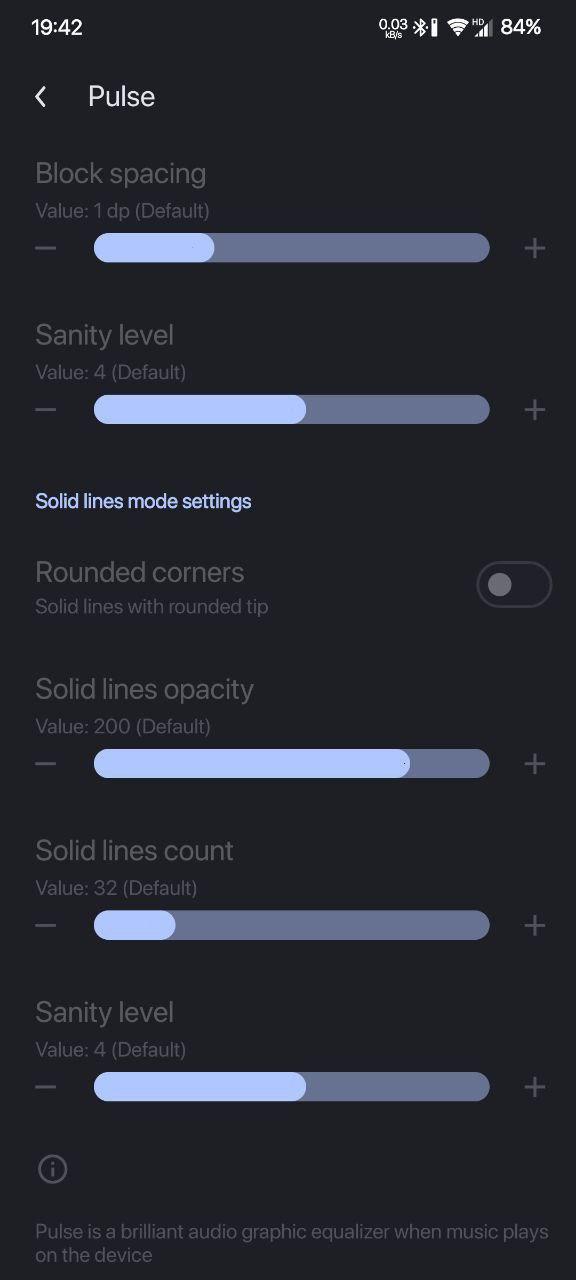This screenshot has height=1280, width=576.
Task: Decrease Block spacing with the minus icon
Action: point(46,248)
